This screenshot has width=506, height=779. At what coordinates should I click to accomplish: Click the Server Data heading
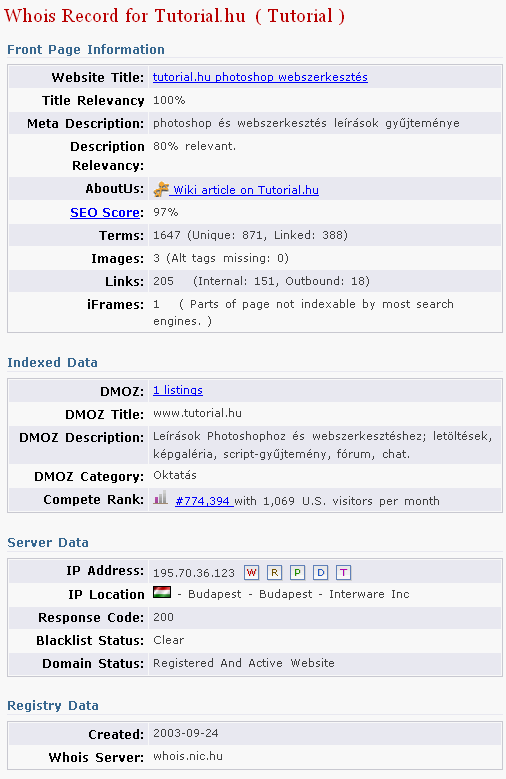pos(48,543)
